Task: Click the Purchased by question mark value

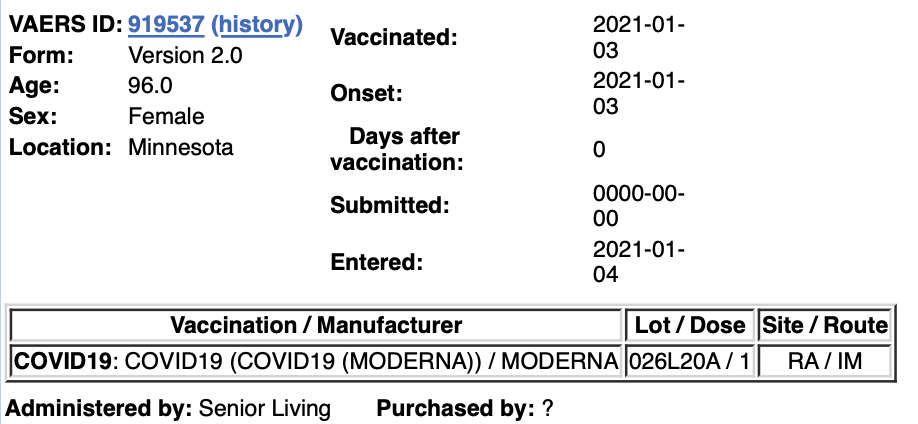Action: pos(547,408)
